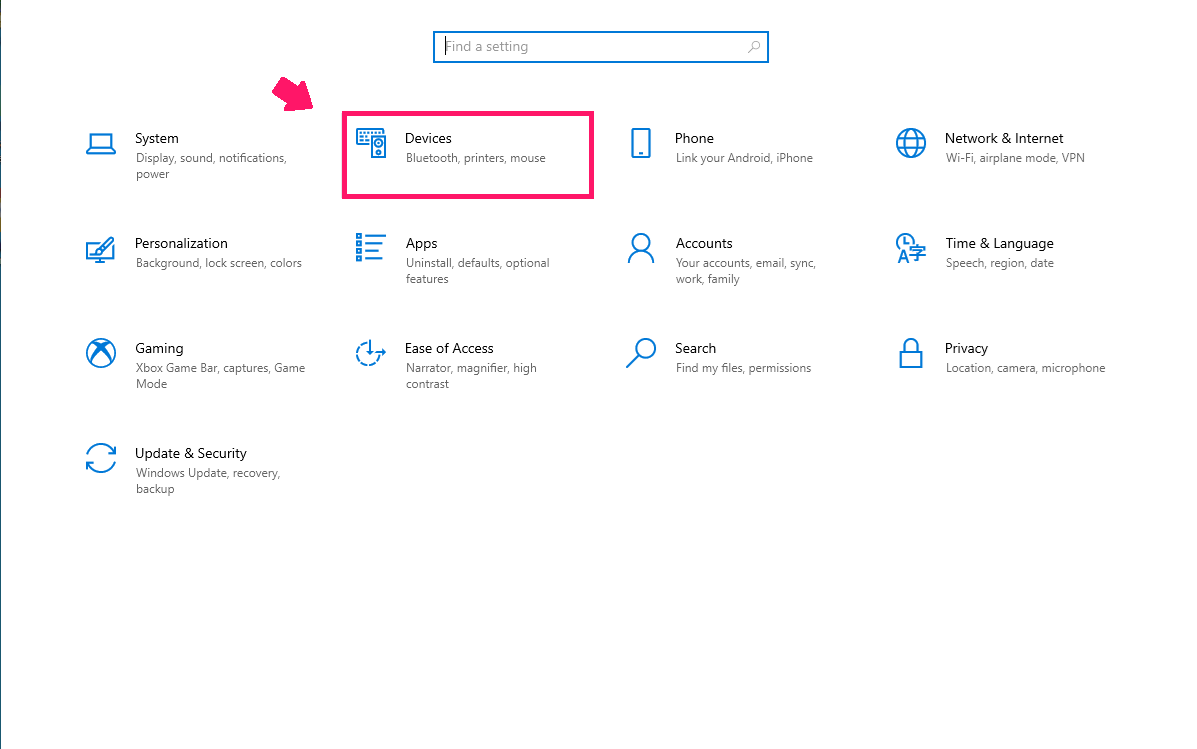Open Apps settings title
The width and height of the screenshot is (1197, 749).
click(x=421, y=244)
